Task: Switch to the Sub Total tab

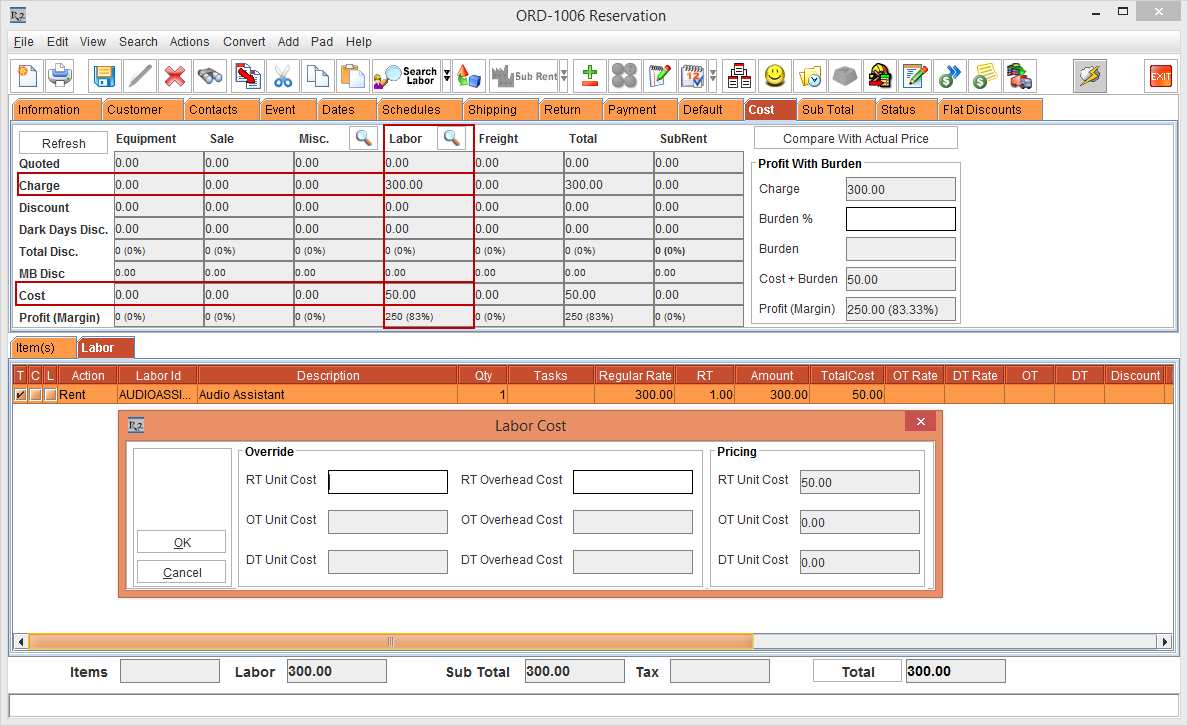Action: point(827,110)
